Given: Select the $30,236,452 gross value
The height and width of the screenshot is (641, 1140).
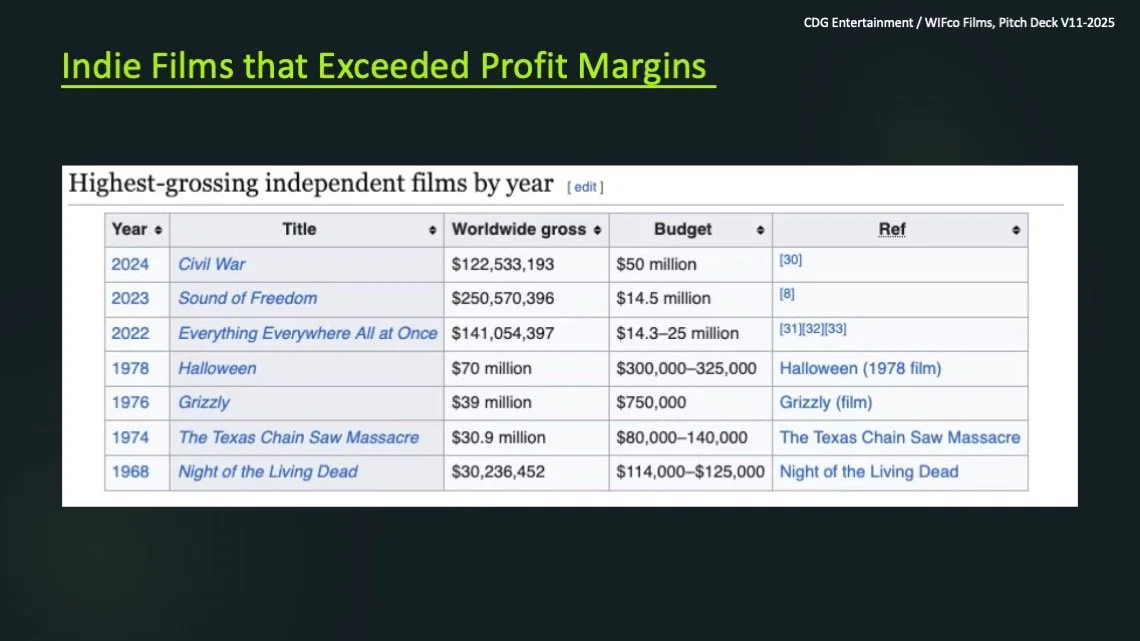Looking at the screenshot, I should point(498,471).
